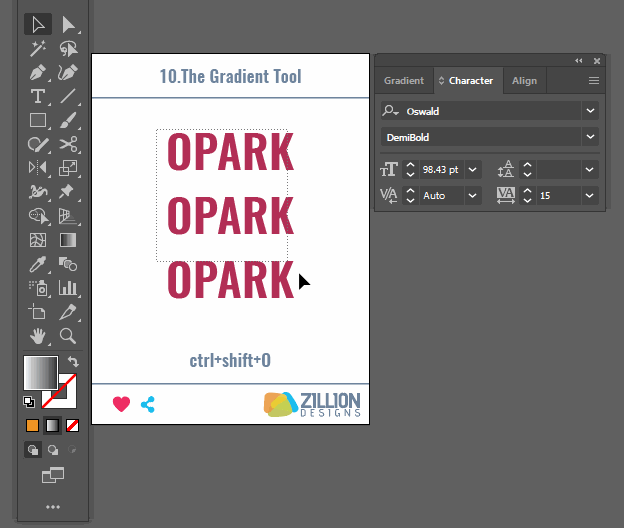Activate the Type tool
The height and width of the screenshot is (528, 624).
(38, 97)
